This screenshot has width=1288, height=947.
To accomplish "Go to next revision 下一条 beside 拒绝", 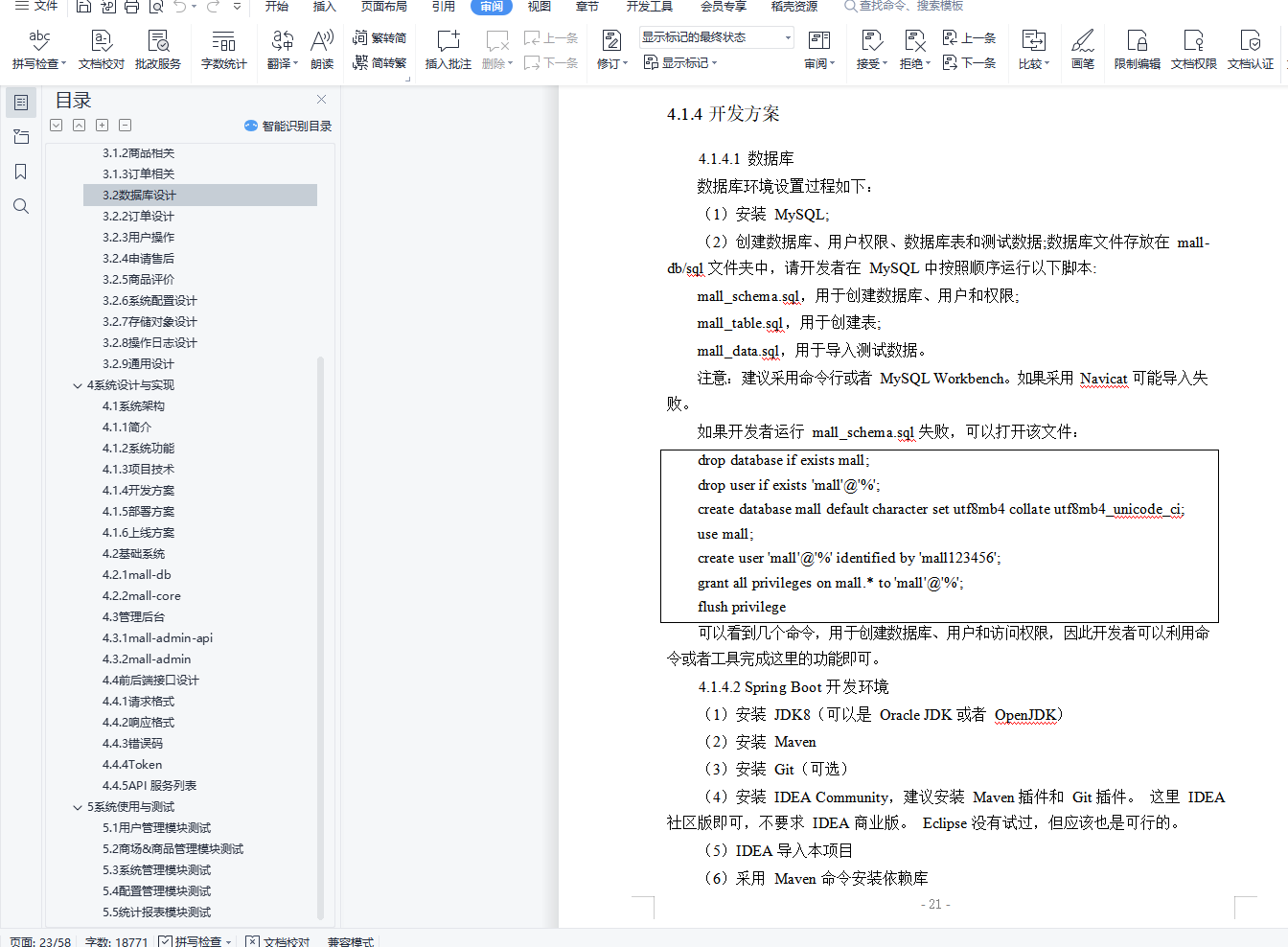I will tap(970, 62).
